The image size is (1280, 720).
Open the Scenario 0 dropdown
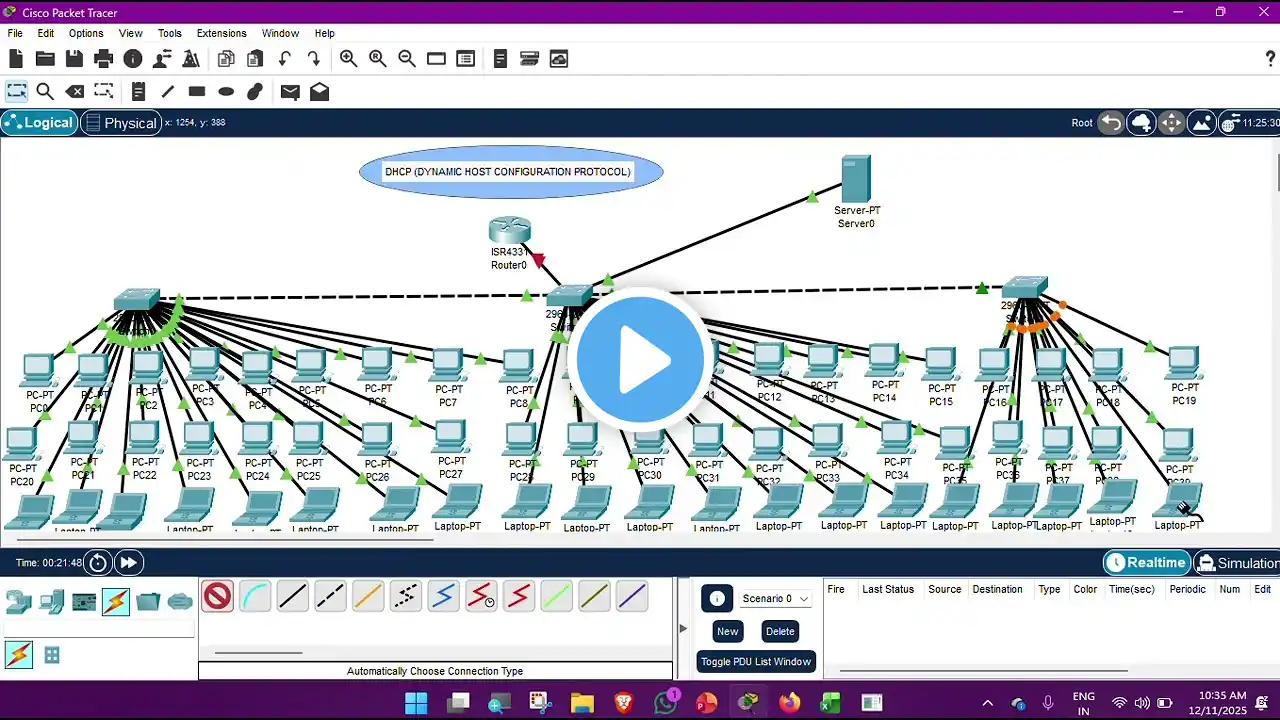coord(775,599)
